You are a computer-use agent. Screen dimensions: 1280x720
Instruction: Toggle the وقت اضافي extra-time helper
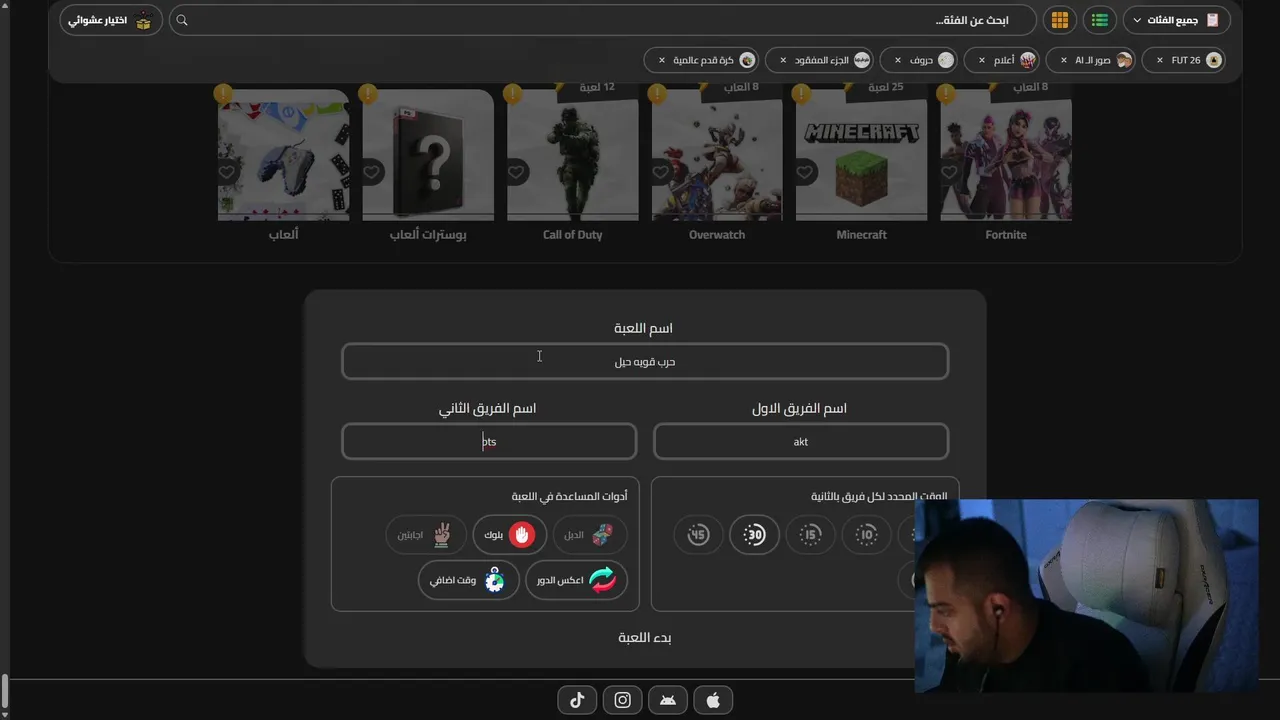469,580
